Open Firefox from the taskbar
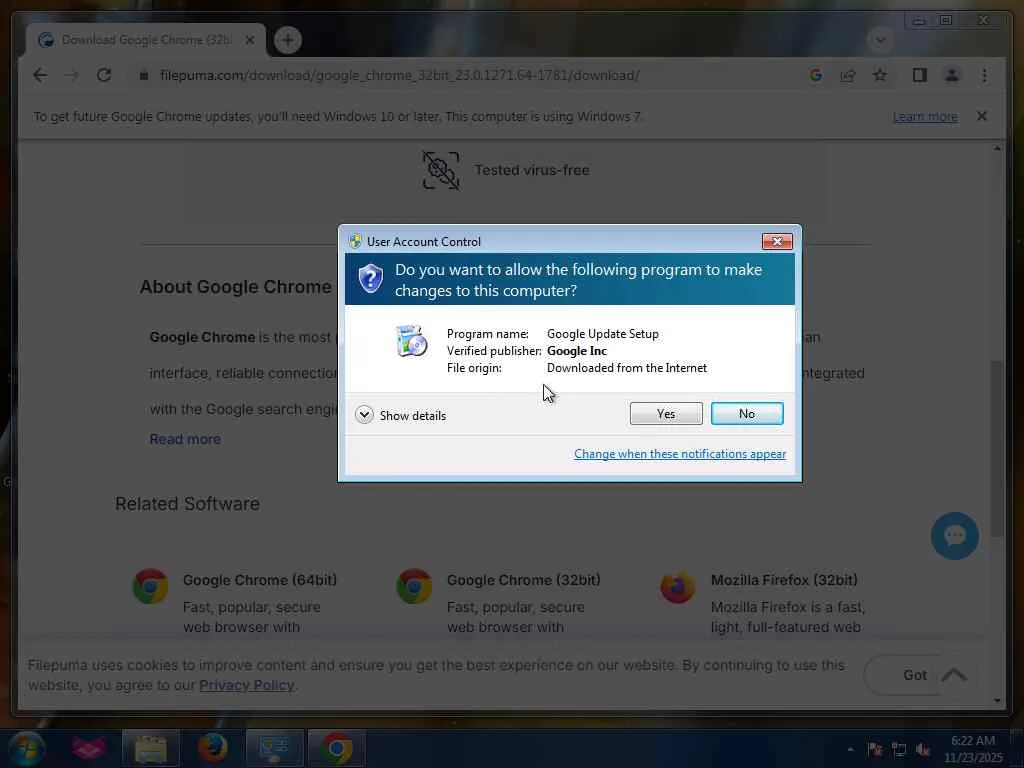The width and height of the screenshot is (1024, 768). [x=213, y=748]
